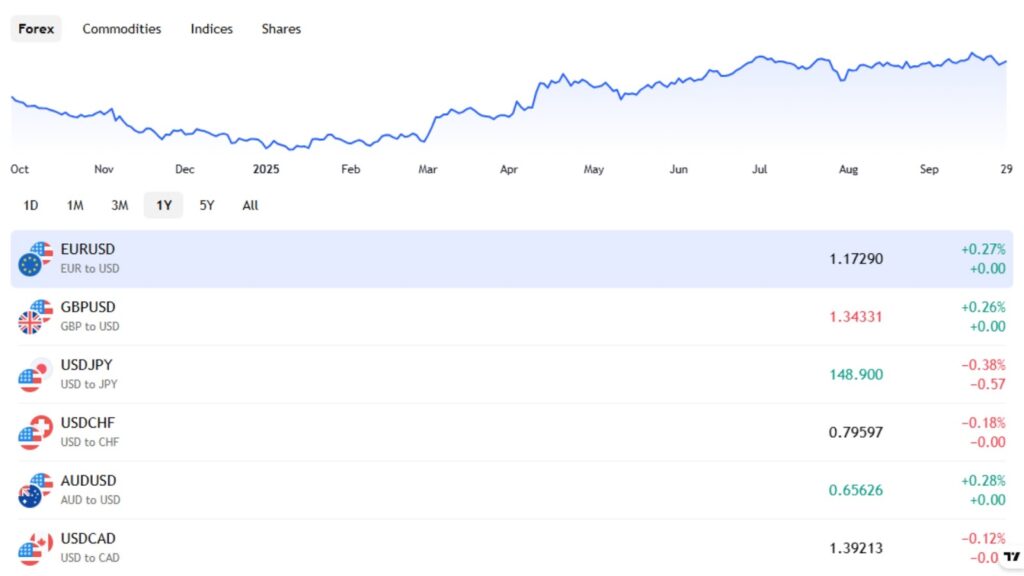Viewport: 1024px width, 576px height.
Task: Click the GBPUSD flag pair icon
Action: [34, 317]
